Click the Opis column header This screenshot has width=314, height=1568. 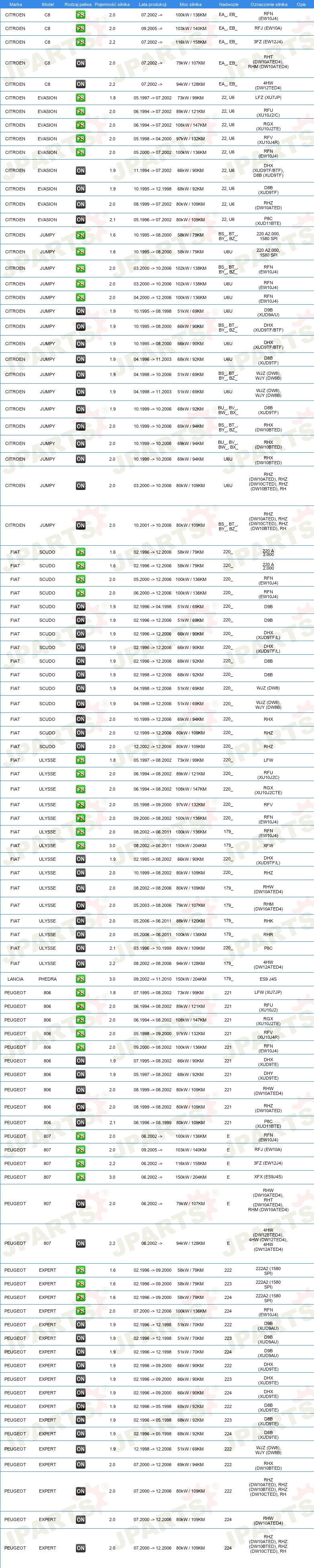pos(301,4)
